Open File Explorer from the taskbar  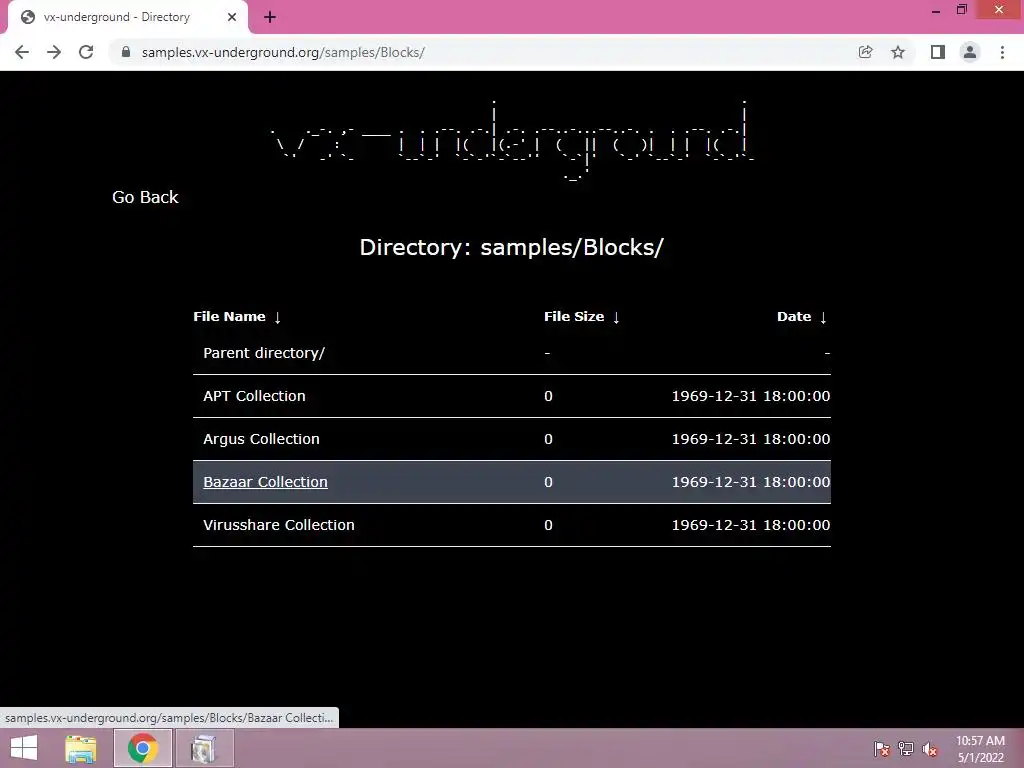pos(81,748)
